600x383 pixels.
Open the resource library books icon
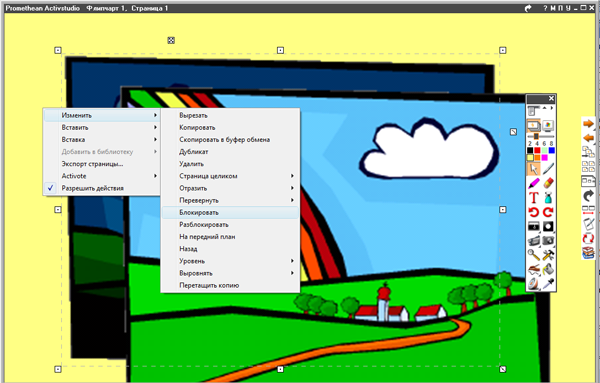point(589,253)
